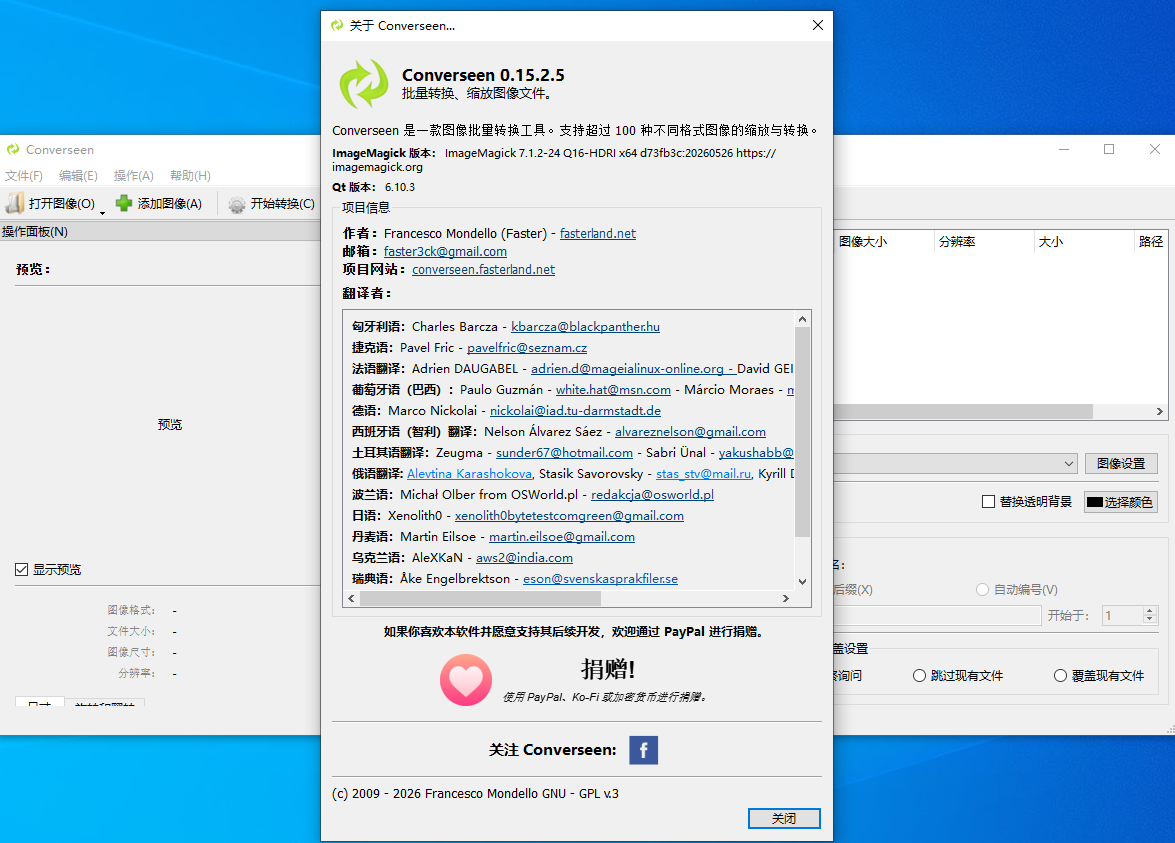This screenshot has height=843, width=1175.
Task: Click sunder67@hotmail.com link
Action: tap(564, 453)
